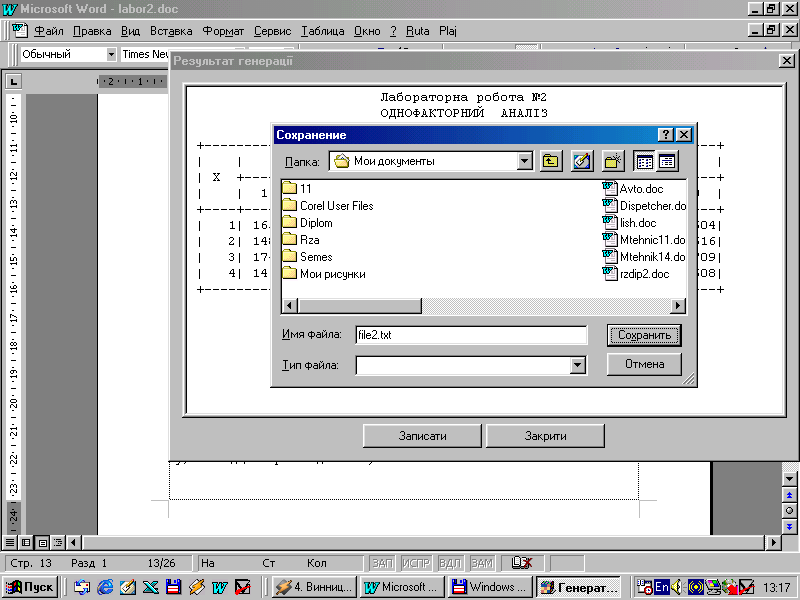This screenshot has width=800, height=600.
Task: Open the Файл menu in Word
Action: coord(48,31)
